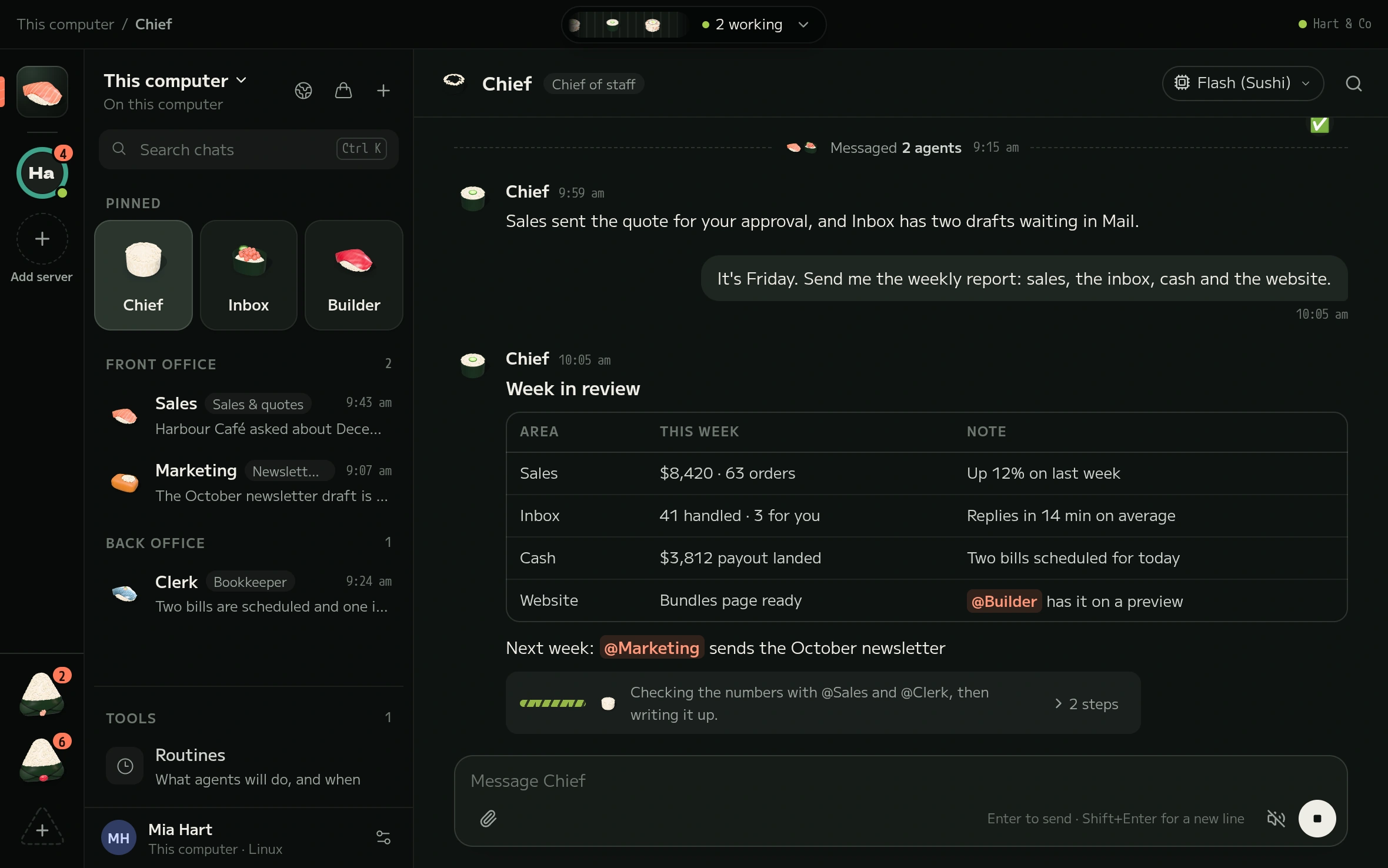Expand the This computer dropdown

[x=175, y=81]
